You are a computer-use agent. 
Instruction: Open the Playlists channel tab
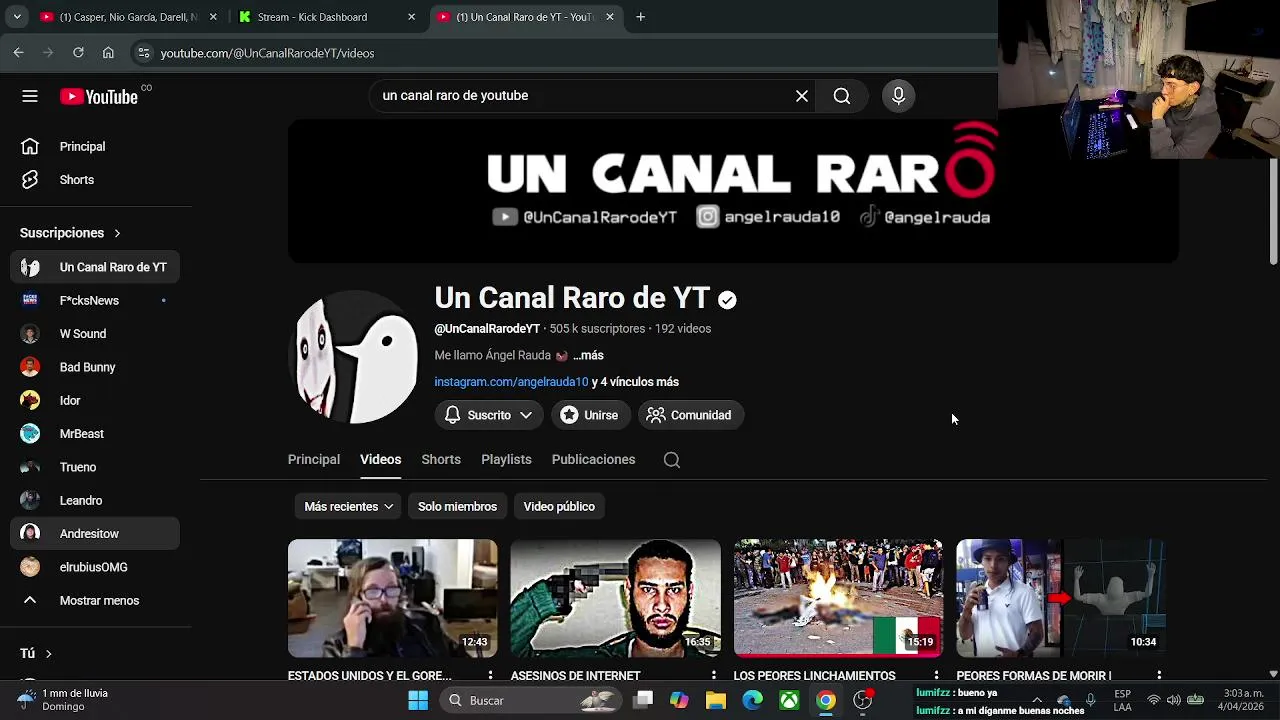pyautogui.click(x=506, y=460)
